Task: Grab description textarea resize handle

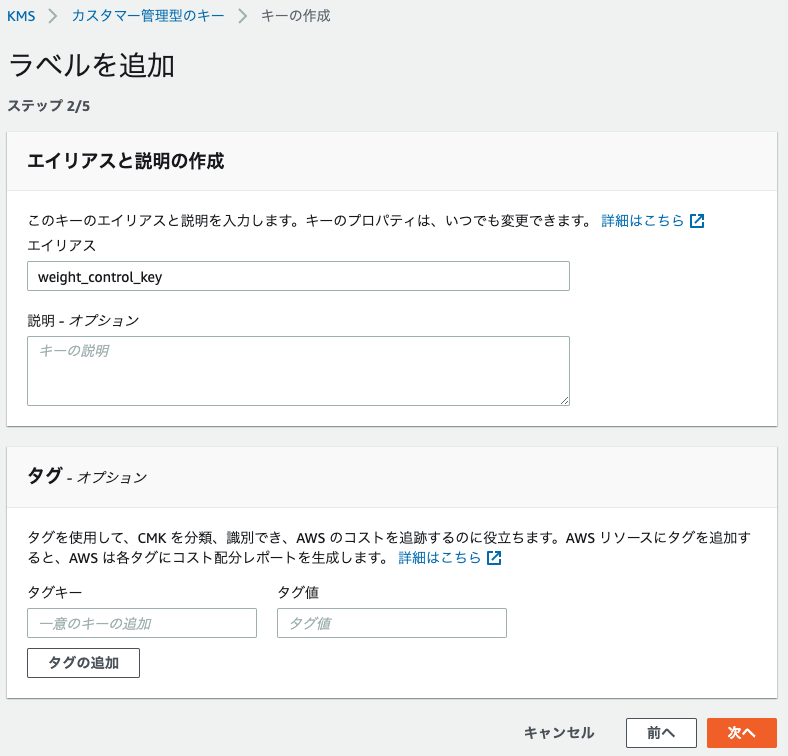Action: tap(564, 400)
